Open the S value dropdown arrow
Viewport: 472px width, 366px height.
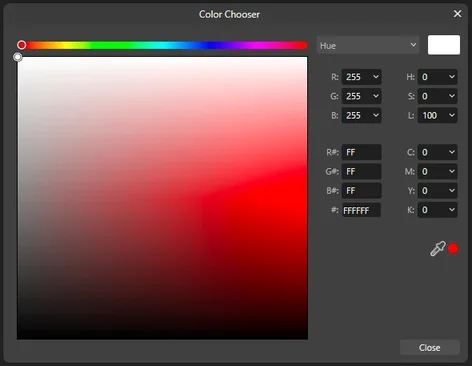452,96
